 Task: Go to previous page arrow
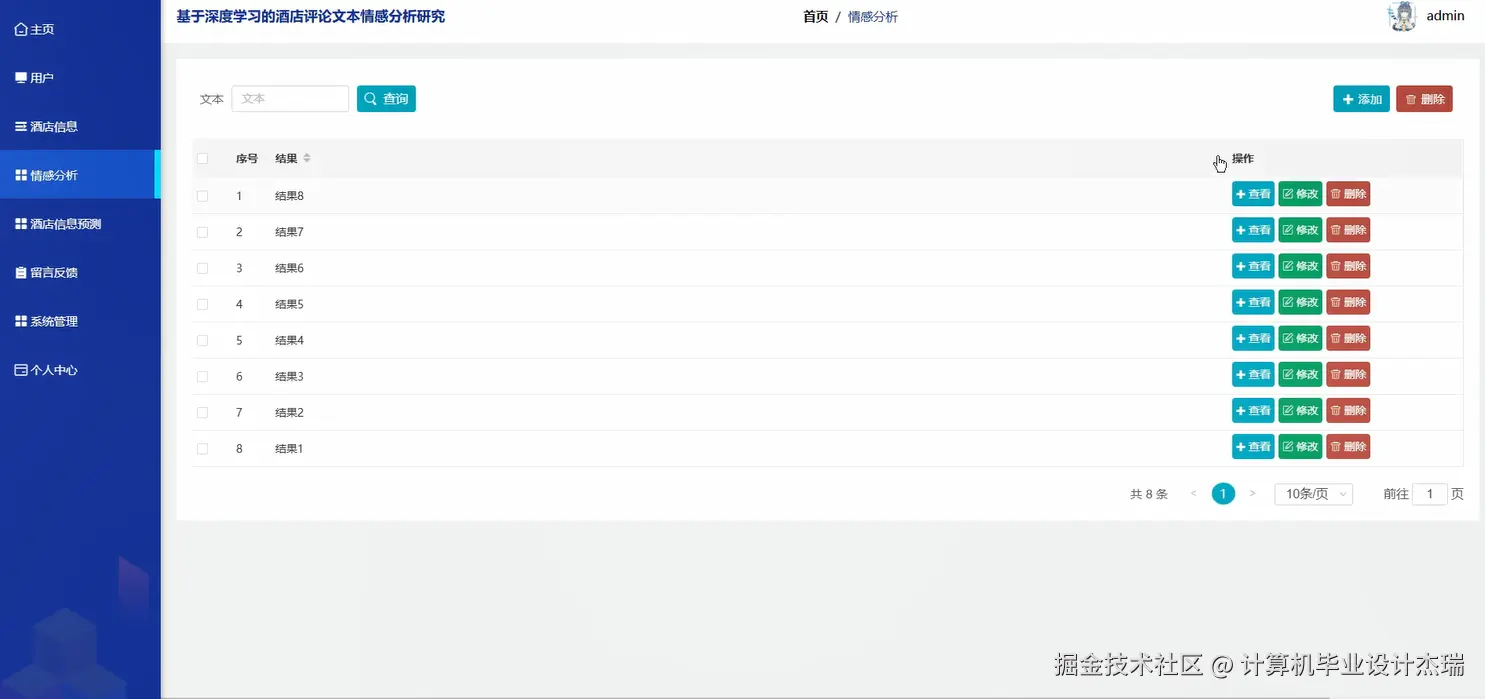pos(1194,494)
